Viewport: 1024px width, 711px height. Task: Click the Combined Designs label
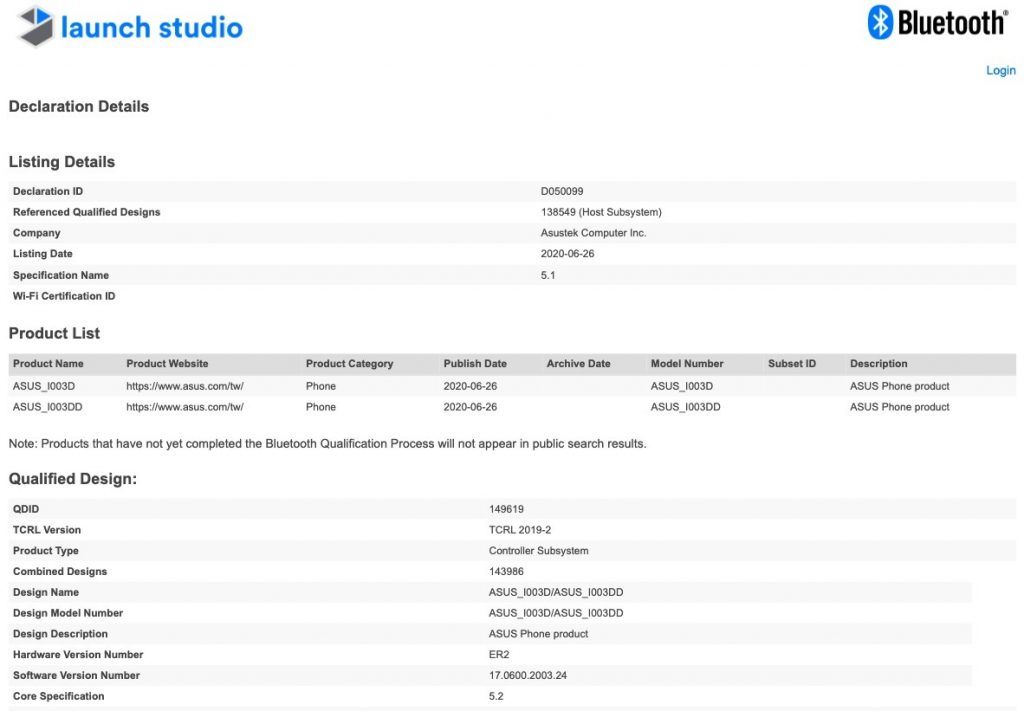[x=60, y=572]
